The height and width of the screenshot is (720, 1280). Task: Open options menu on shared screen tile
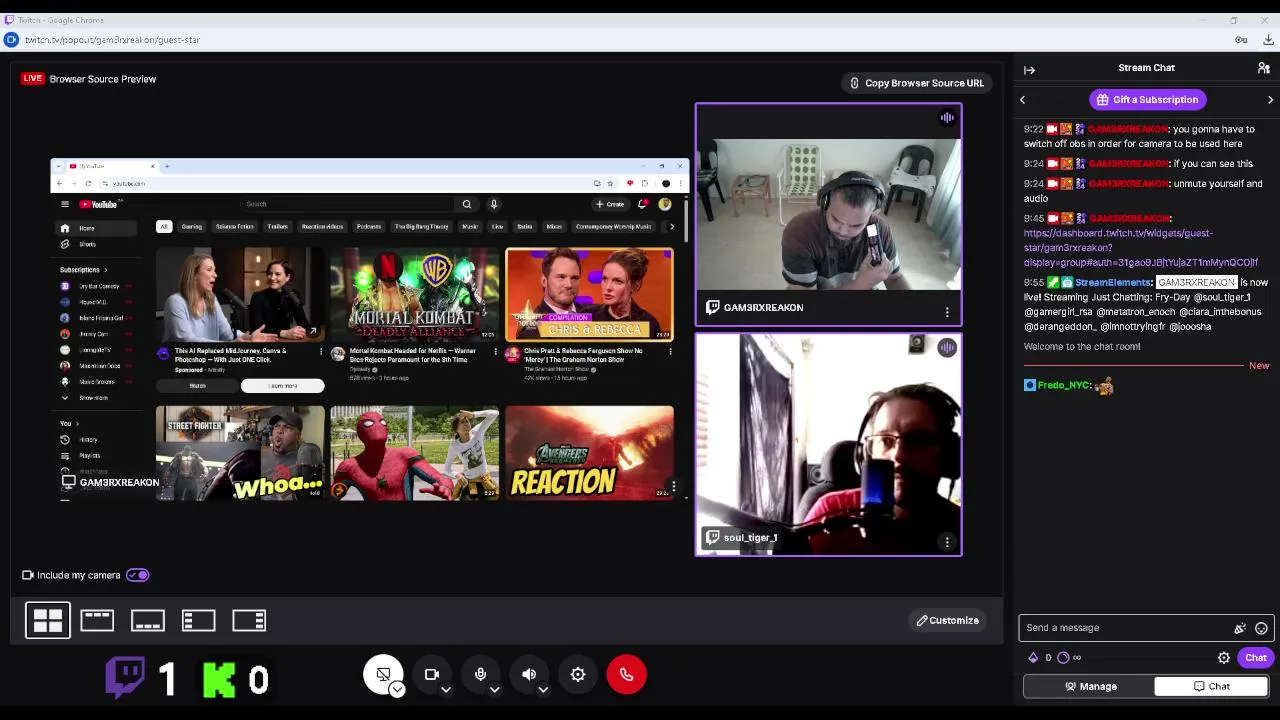click(x=674, y=487)
